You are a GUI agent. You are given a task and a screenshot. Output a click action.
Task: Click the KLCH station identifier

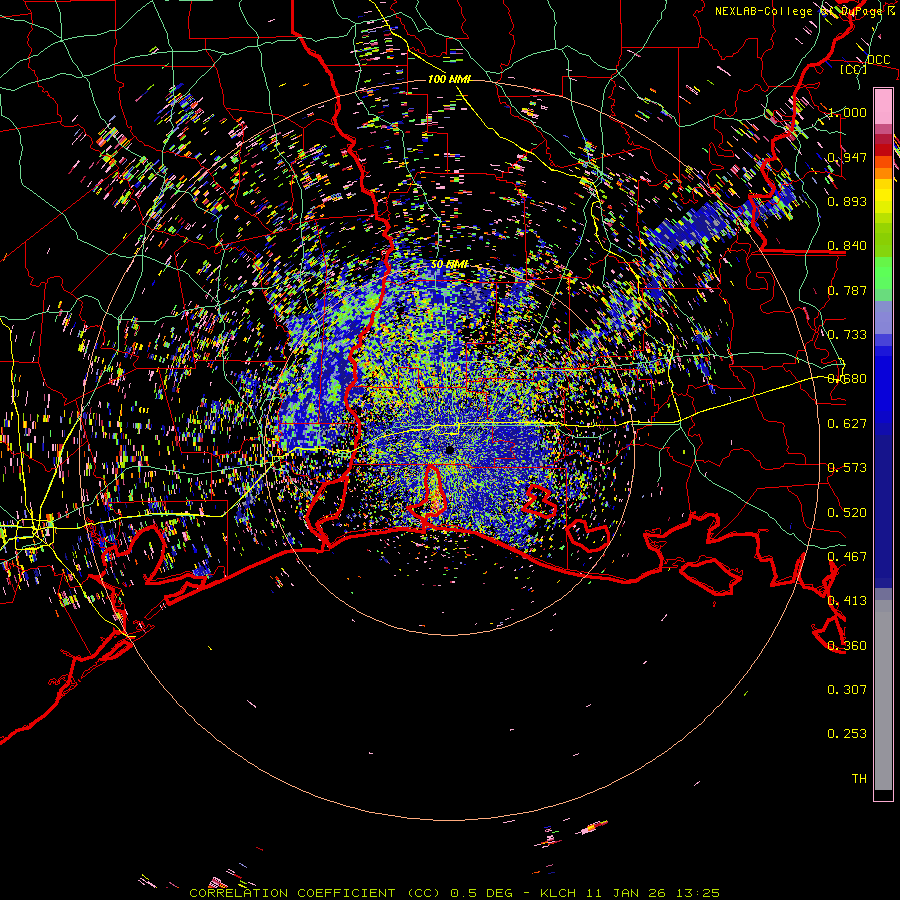pyautogui.click(x=558, y=893)
